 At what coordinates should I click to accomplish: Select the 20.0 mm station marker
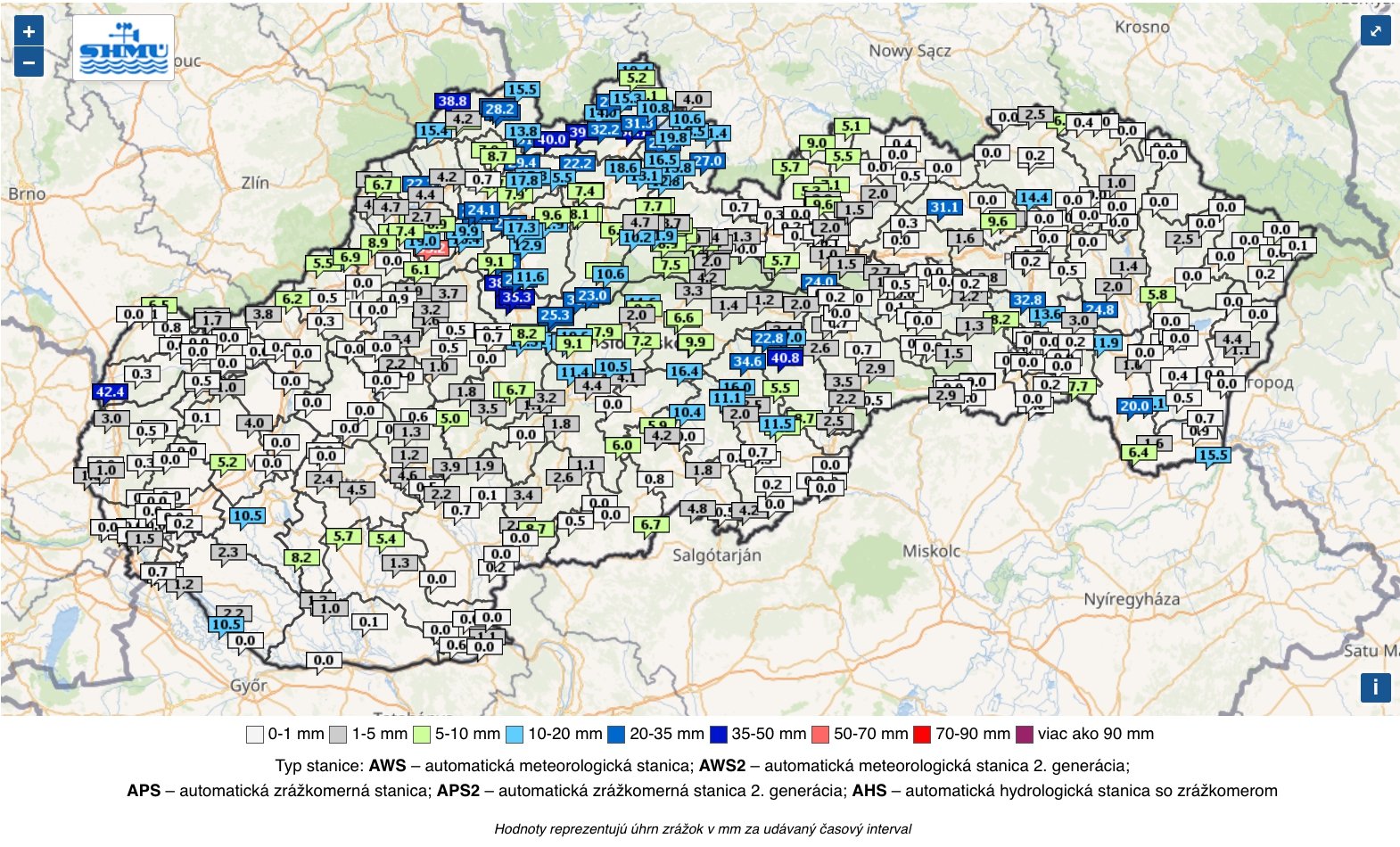tap(1135, 406)
